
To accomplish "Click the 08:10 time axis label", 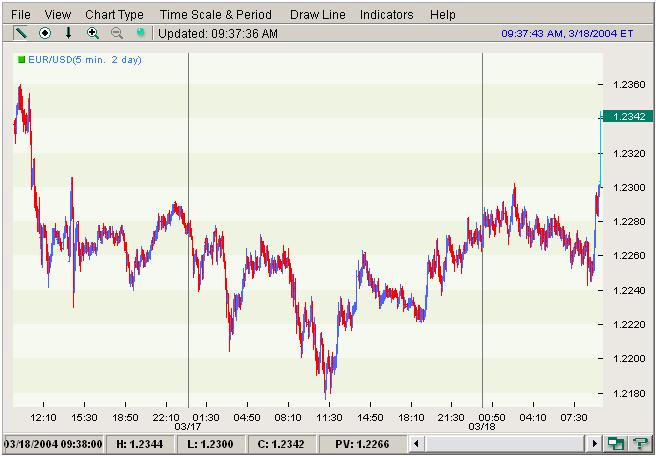I will point(288,418).
